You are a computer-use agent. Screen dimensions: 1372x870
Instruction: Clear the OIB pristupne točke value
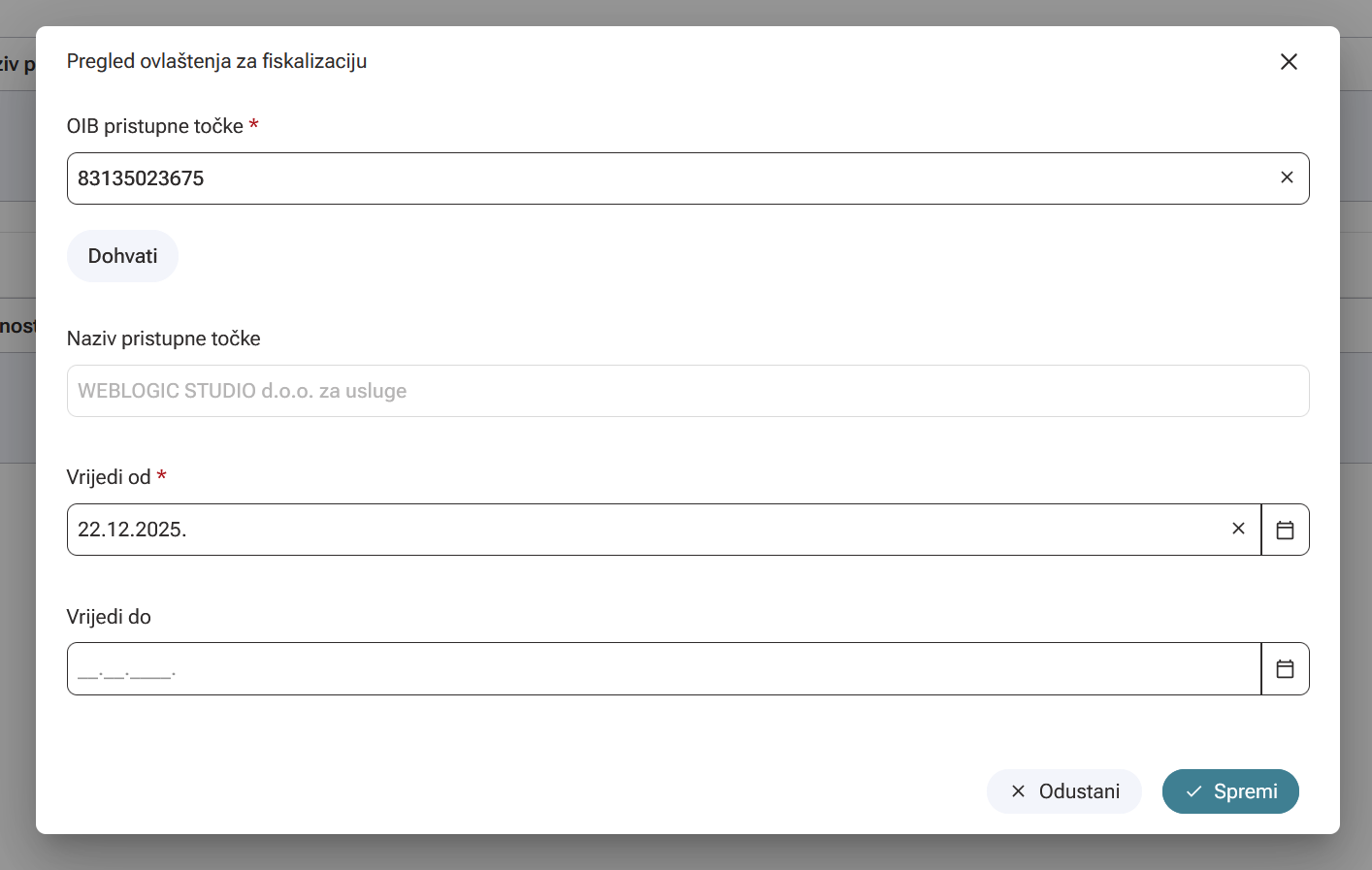pos(1287,177)
